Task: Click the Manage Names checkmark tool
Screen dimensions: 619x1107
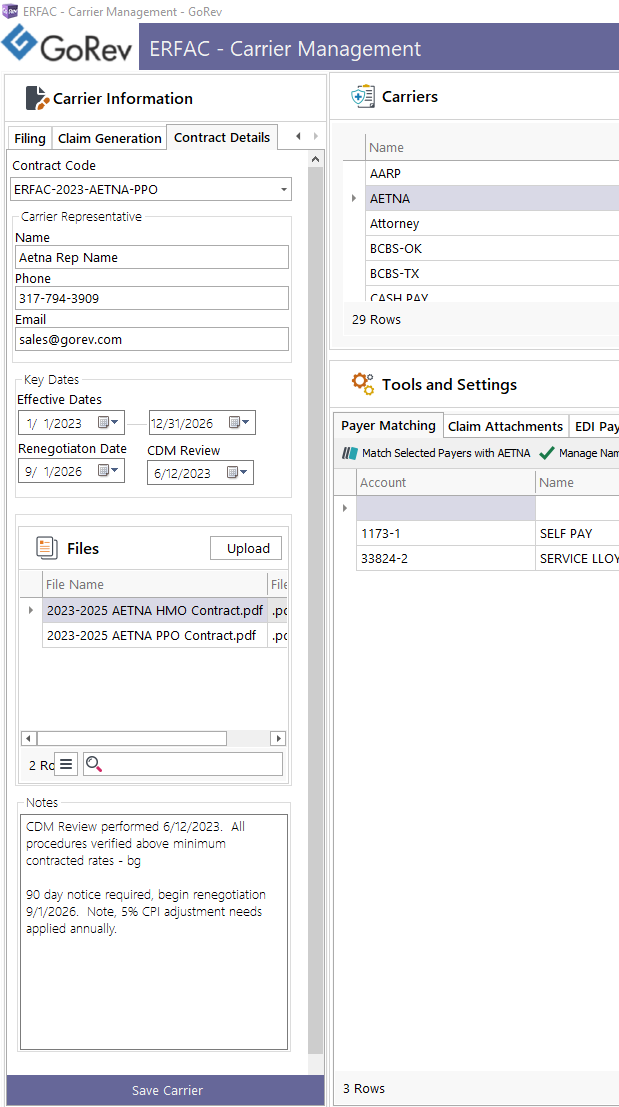Action: (x=578, y=453)
